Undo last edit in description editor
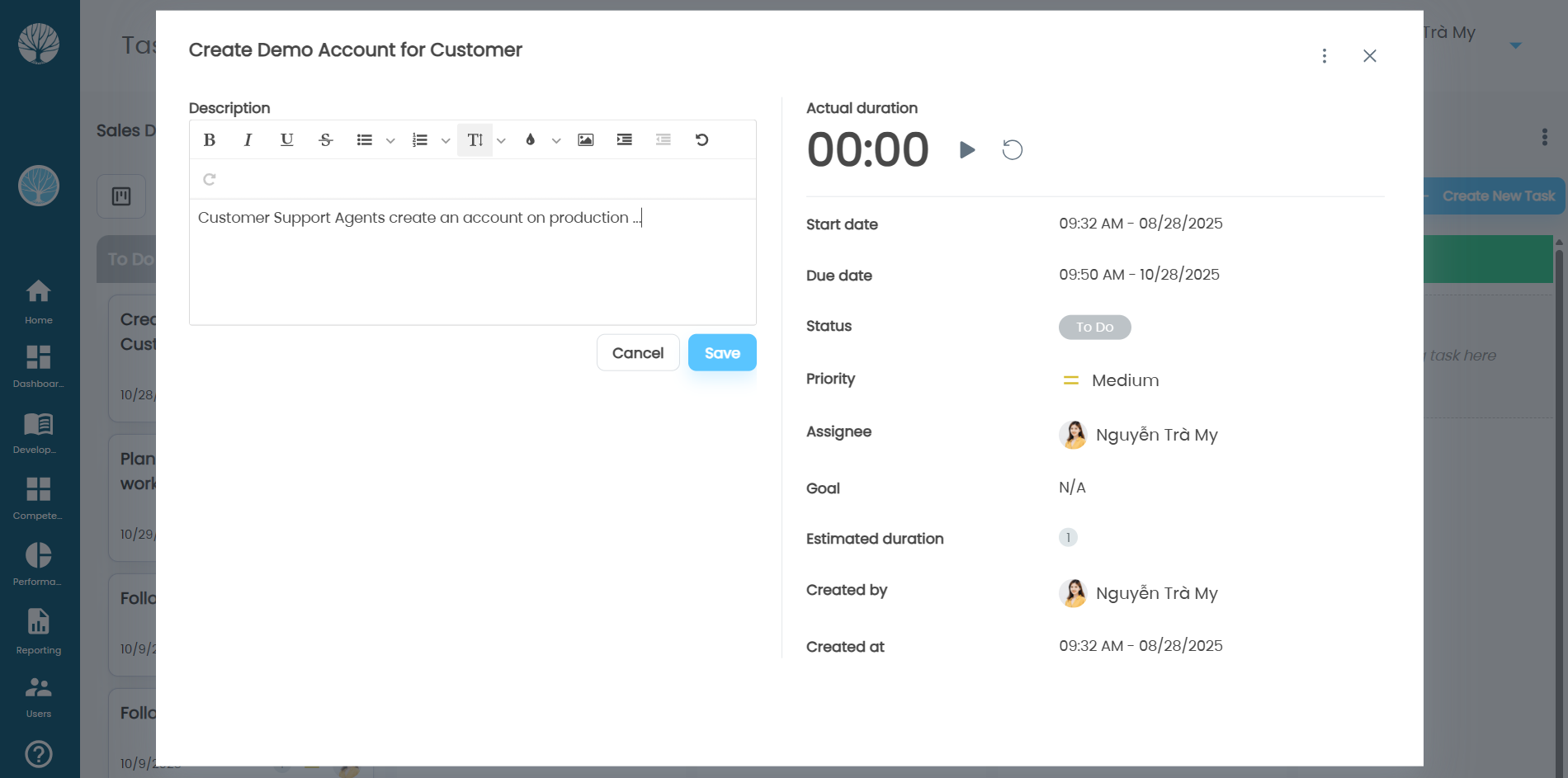 (x=701, y=140)
